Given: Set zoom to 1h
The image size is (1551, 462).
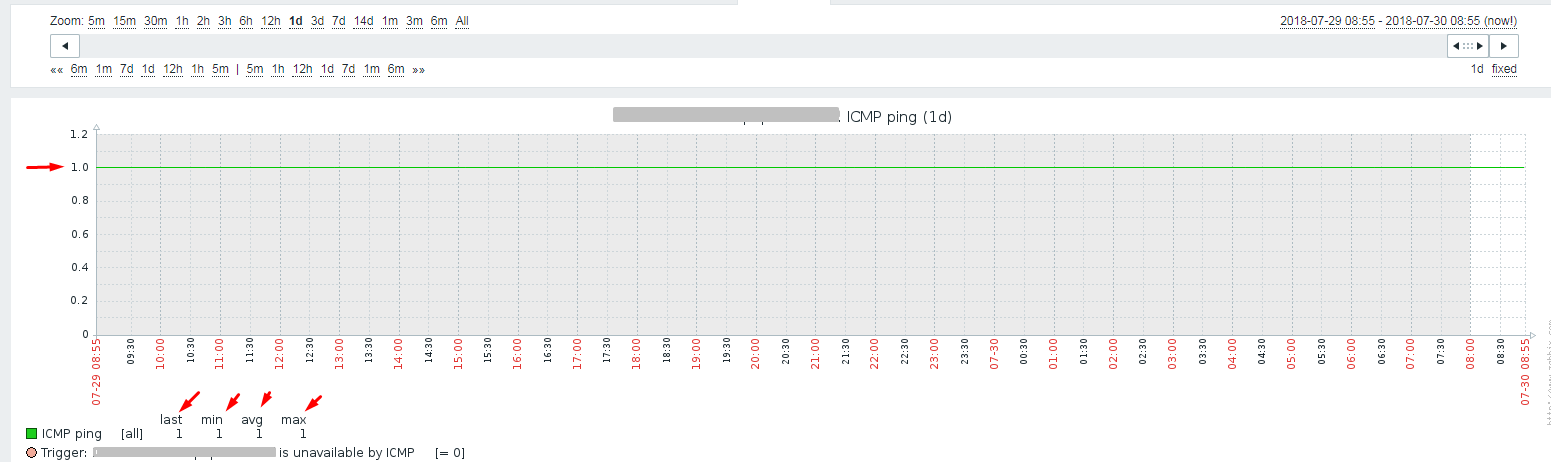Looking at the screenshot, I should pos(182,21).
